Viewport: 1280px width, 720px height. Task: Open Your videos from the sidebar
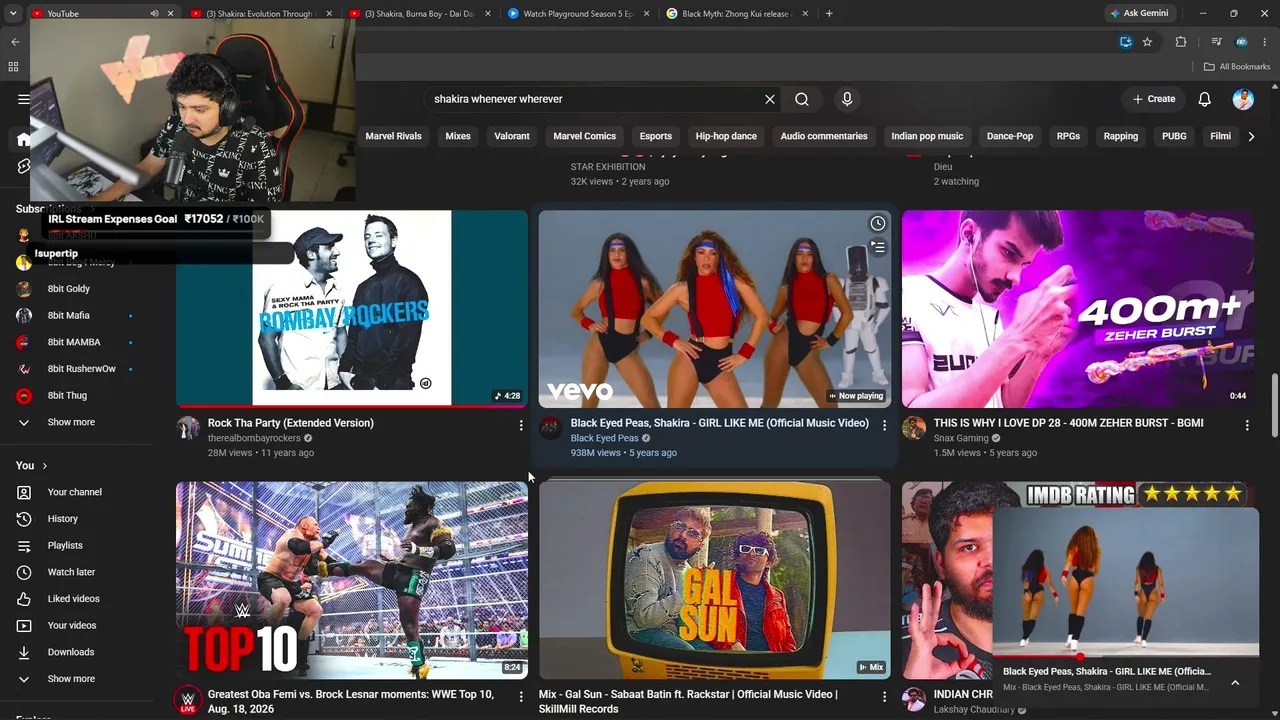tap(72, 626)
